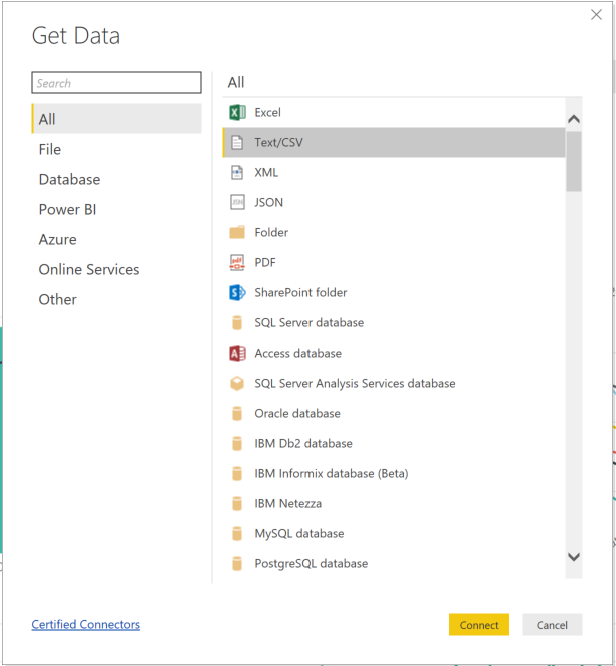
Task: Click the SharePoint folder icon
Action: pyautogui.click(x=237, y=293)
